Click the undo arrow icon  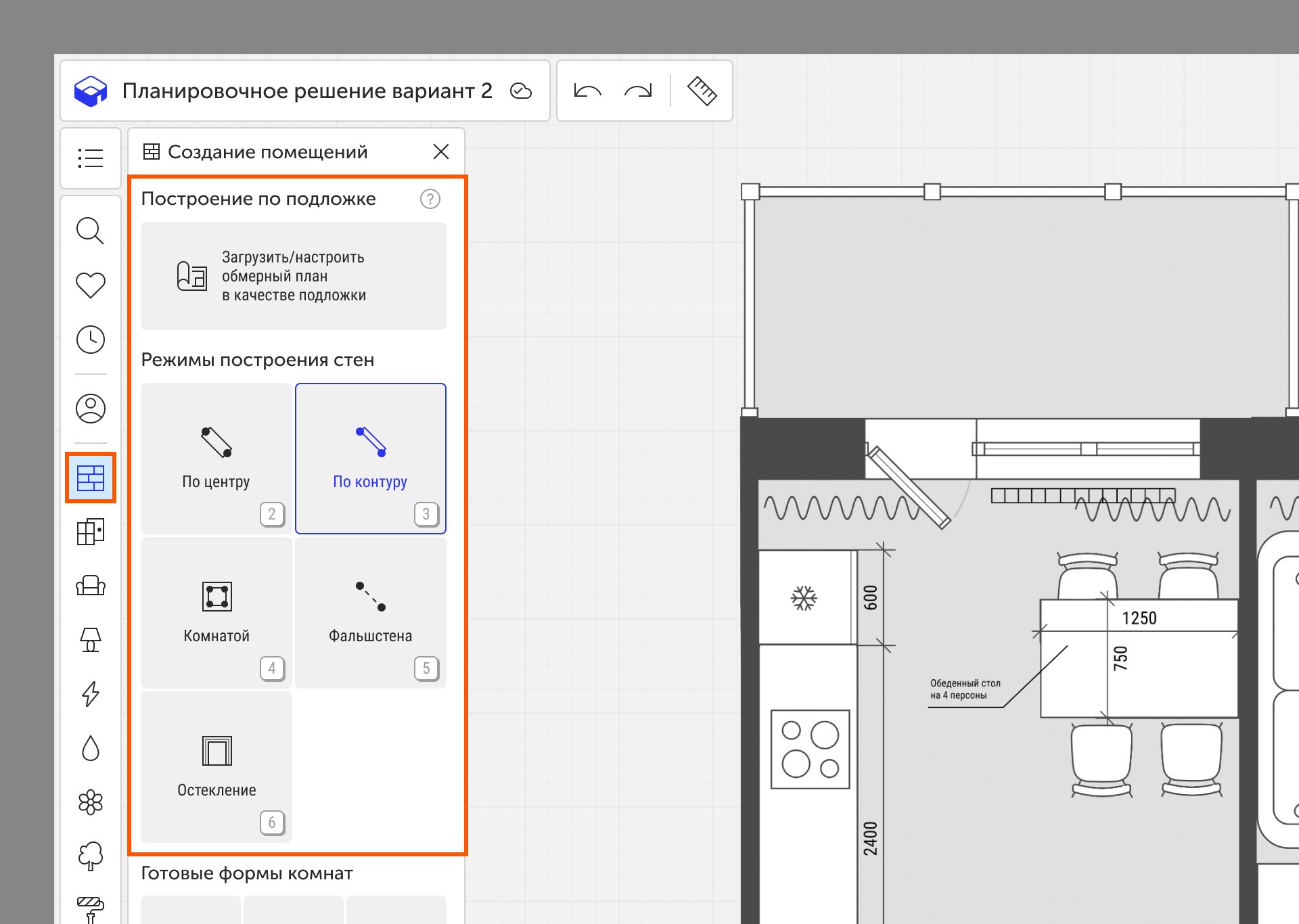pyautogui.click(x=587, y=91)
